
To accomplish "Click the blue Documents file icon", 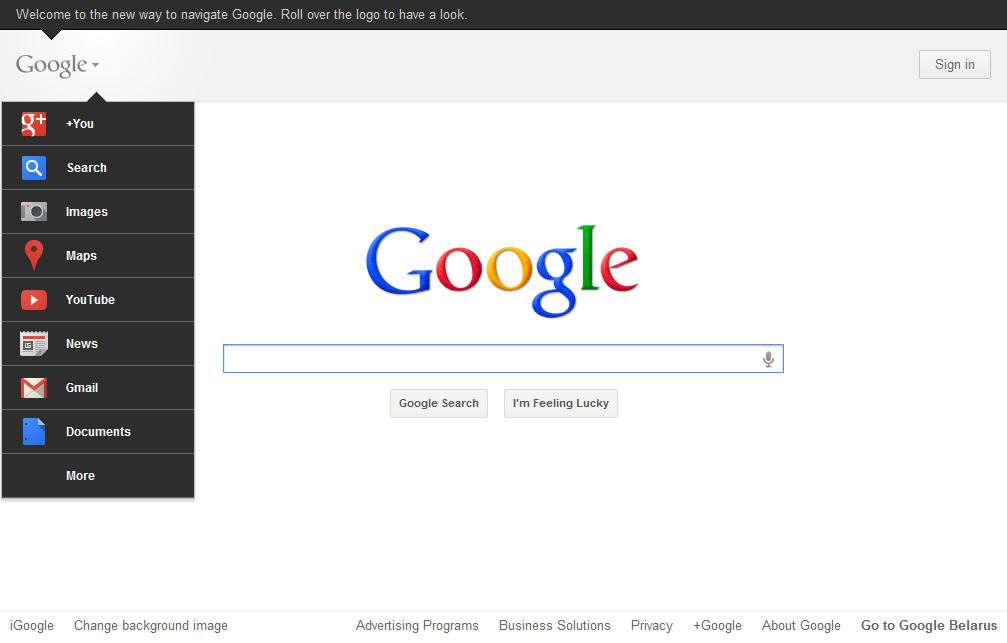I will click(x=33, y=432).
